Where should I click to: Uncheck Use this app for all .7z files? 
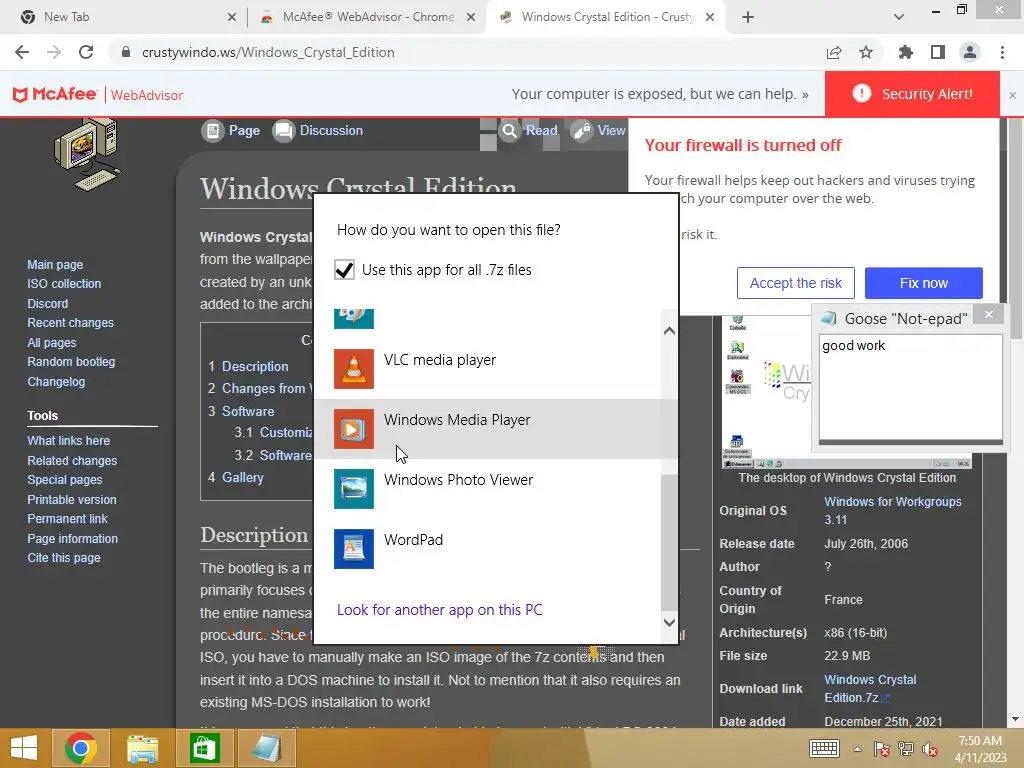coord(344,270)
